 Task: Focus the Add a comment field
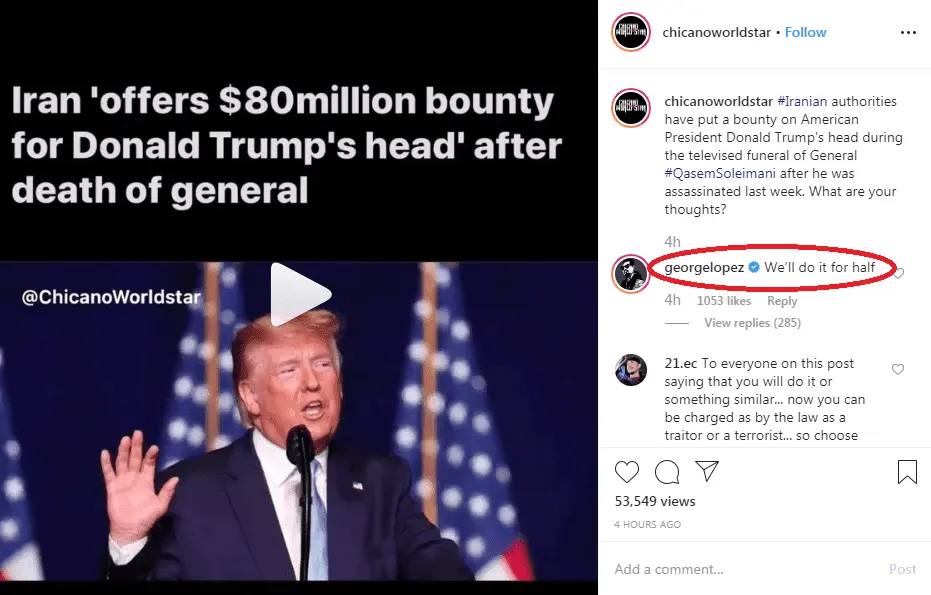click(x=745, y=569)
